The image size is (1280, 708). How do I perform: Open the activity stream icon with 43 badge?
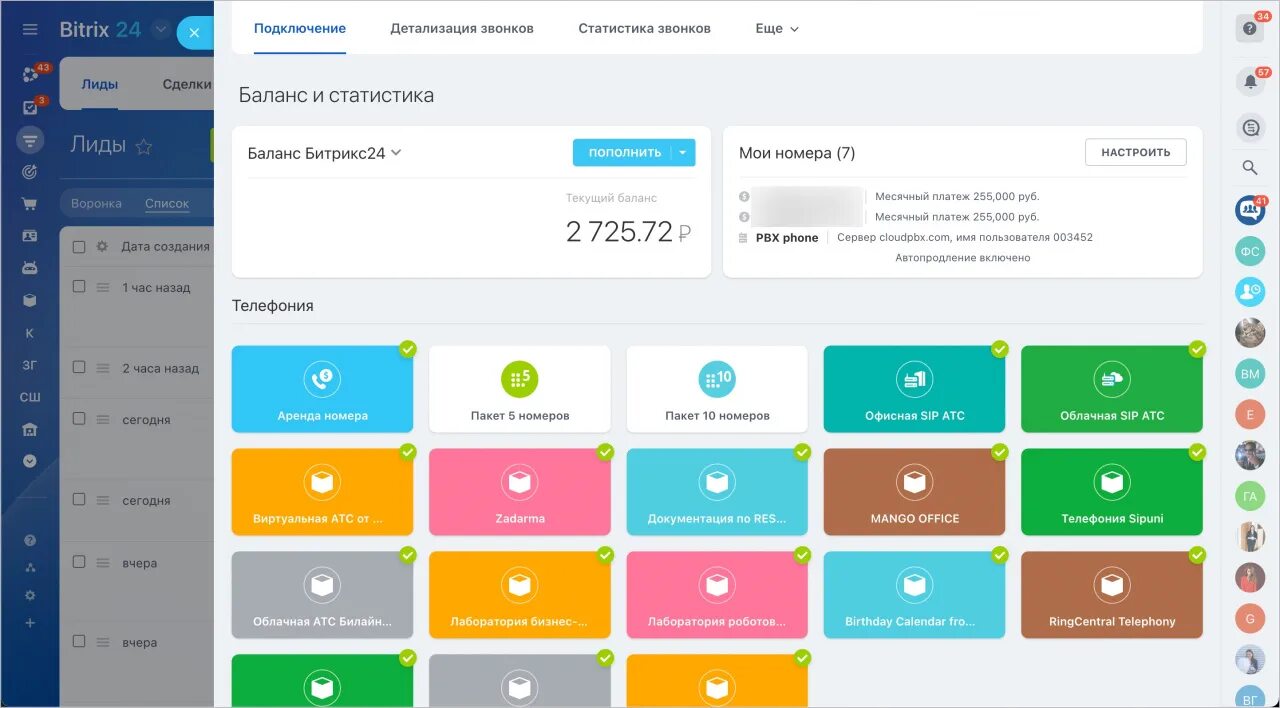(x=30, y=75)
